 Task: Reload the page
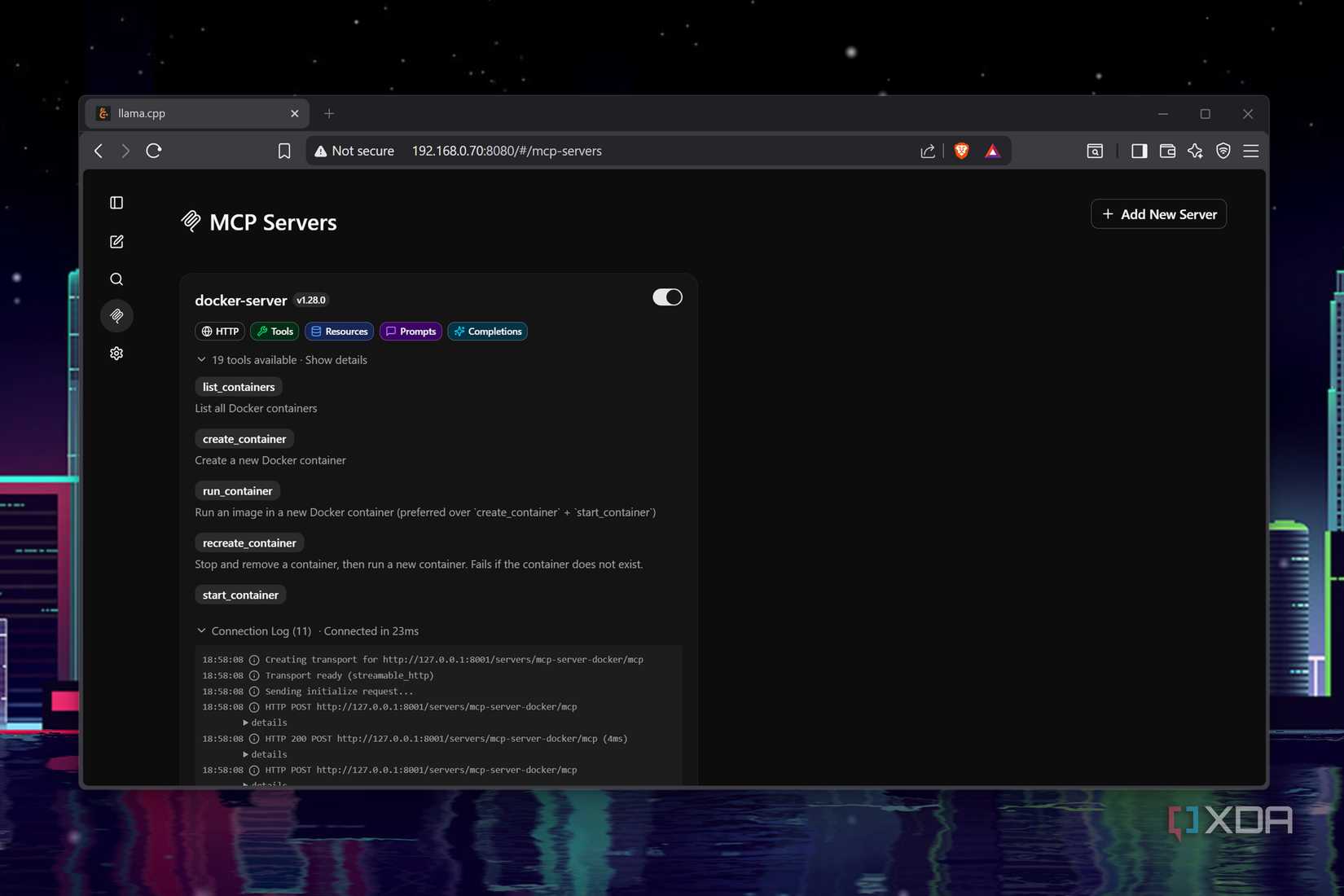click(154, 151)
